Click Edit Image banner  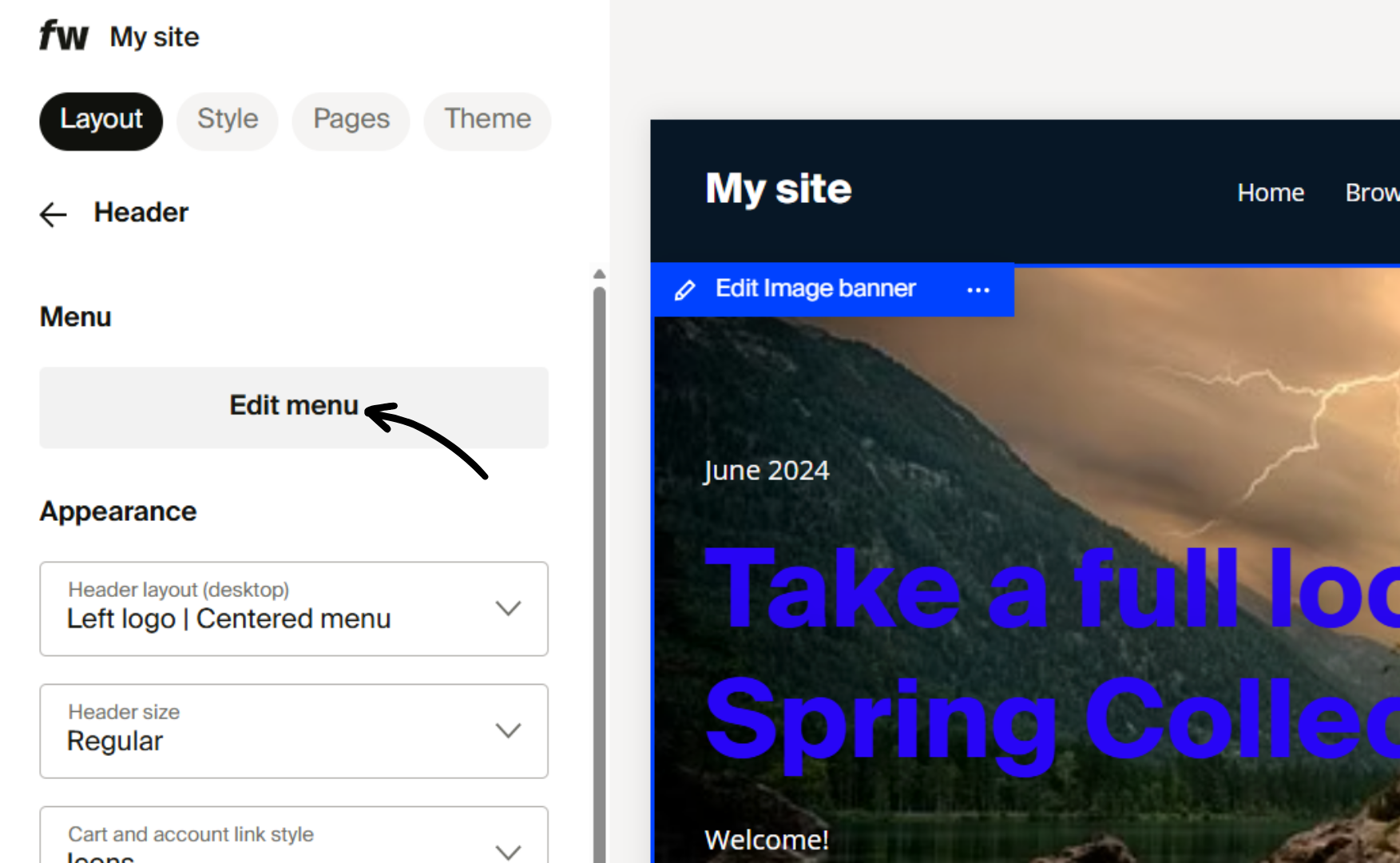(x=815, y=288)
